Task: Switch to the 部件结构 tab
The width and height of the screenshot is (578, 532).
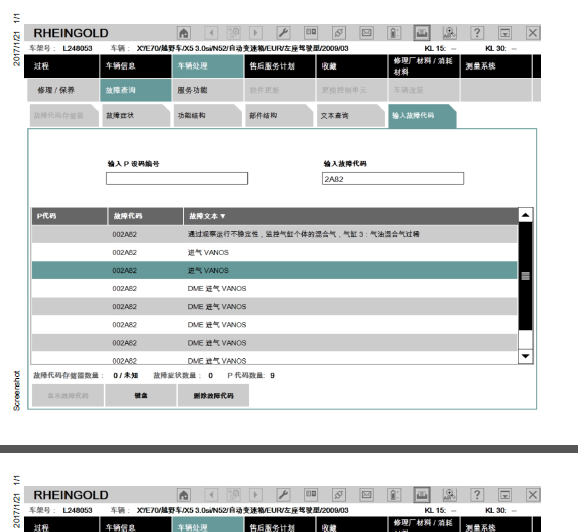Action: [x=279, y=116]
